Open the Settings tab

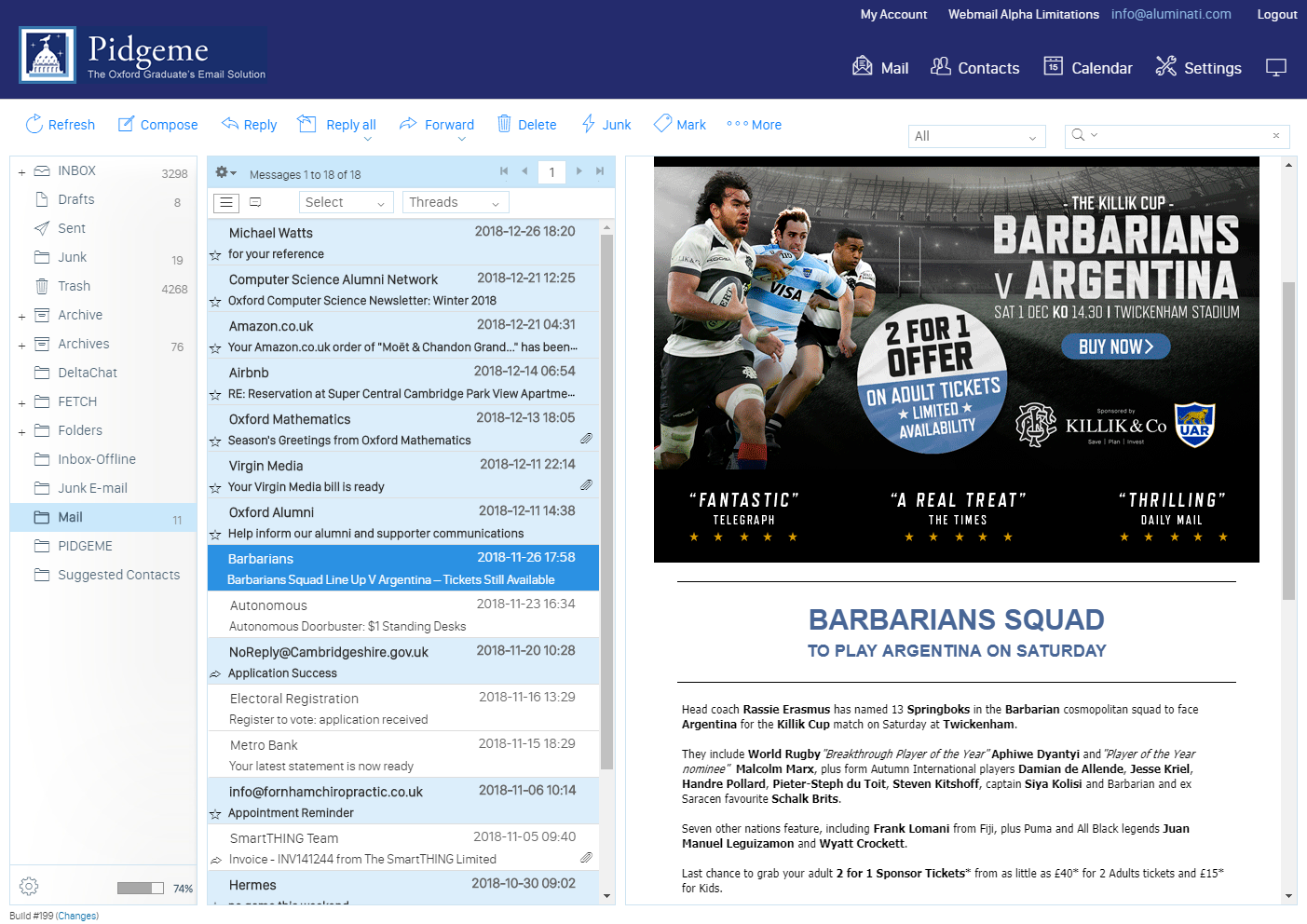pos(1198,67)
